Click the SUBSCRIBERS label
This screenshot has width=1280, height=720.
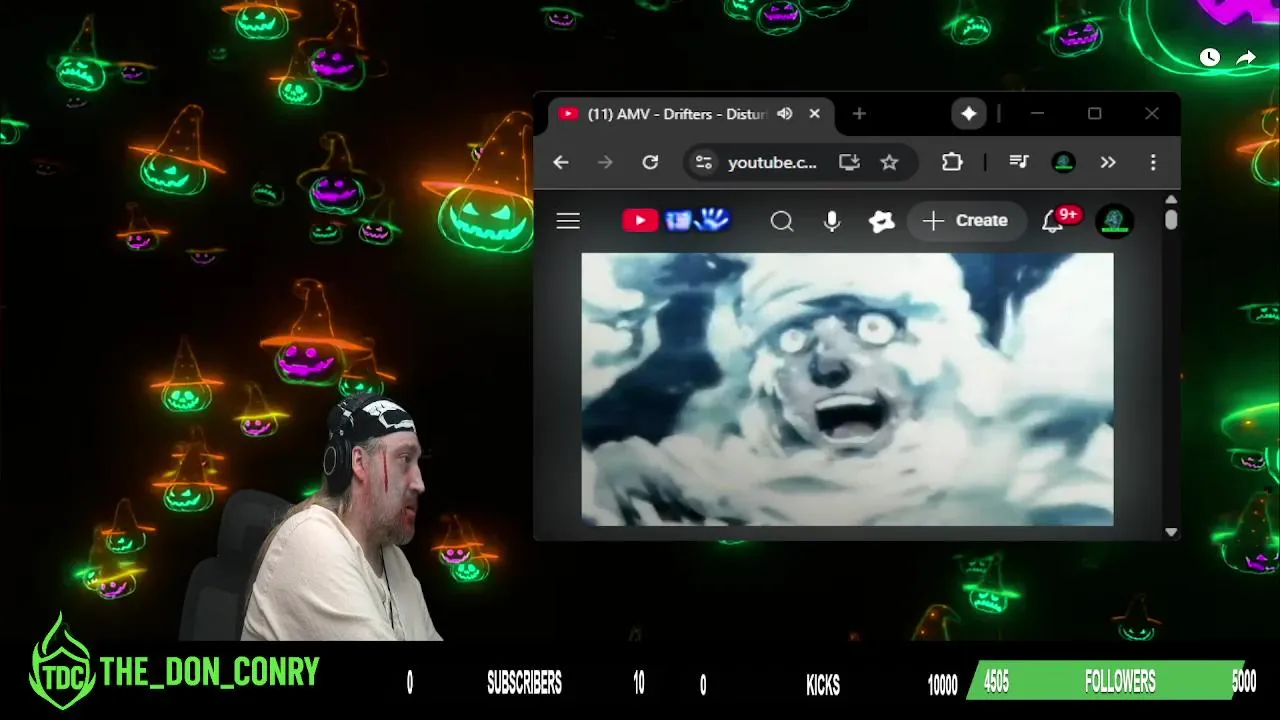point(524,683)
